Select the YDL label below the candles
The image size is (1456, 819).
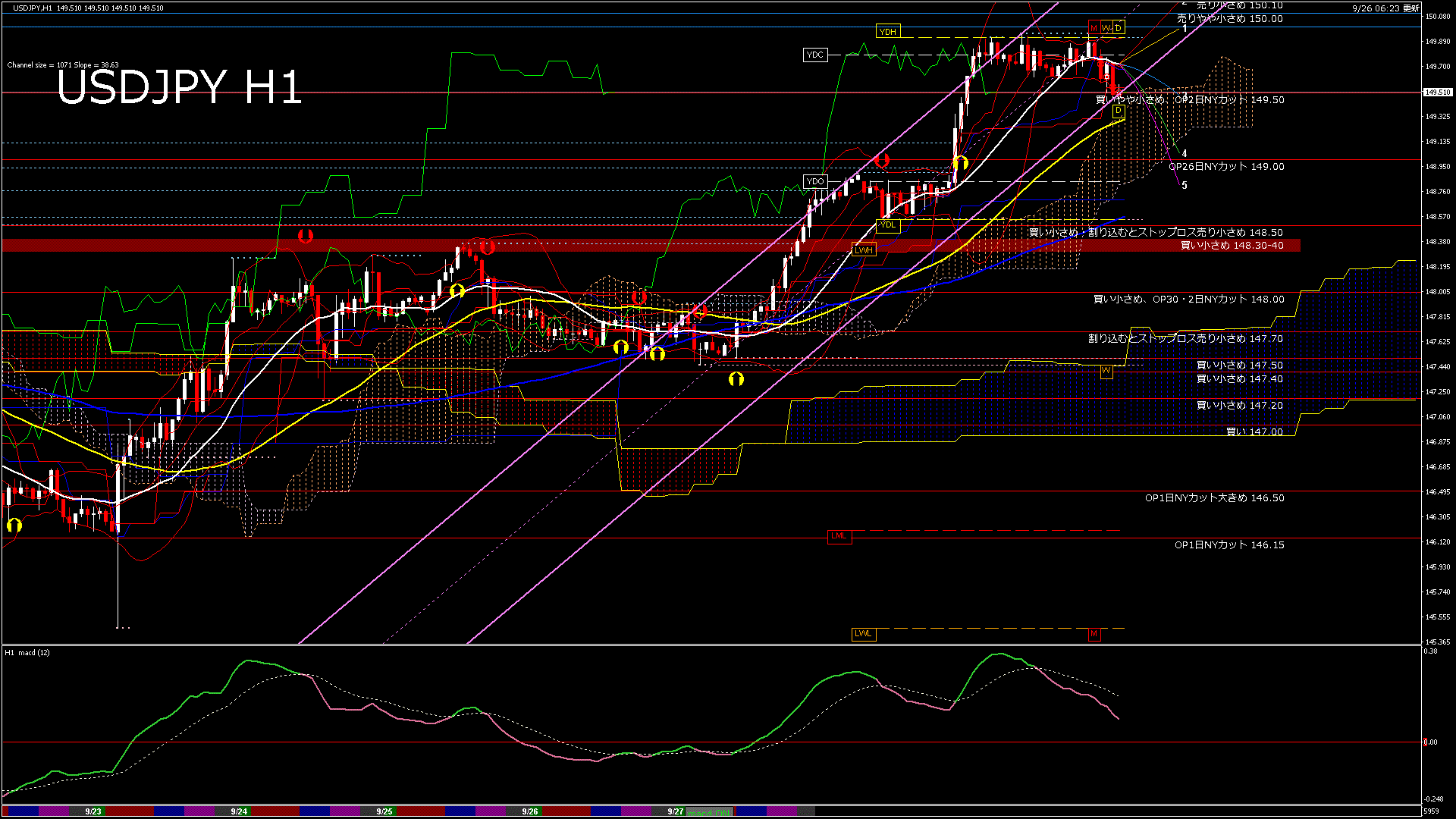[x=887, y=224]
